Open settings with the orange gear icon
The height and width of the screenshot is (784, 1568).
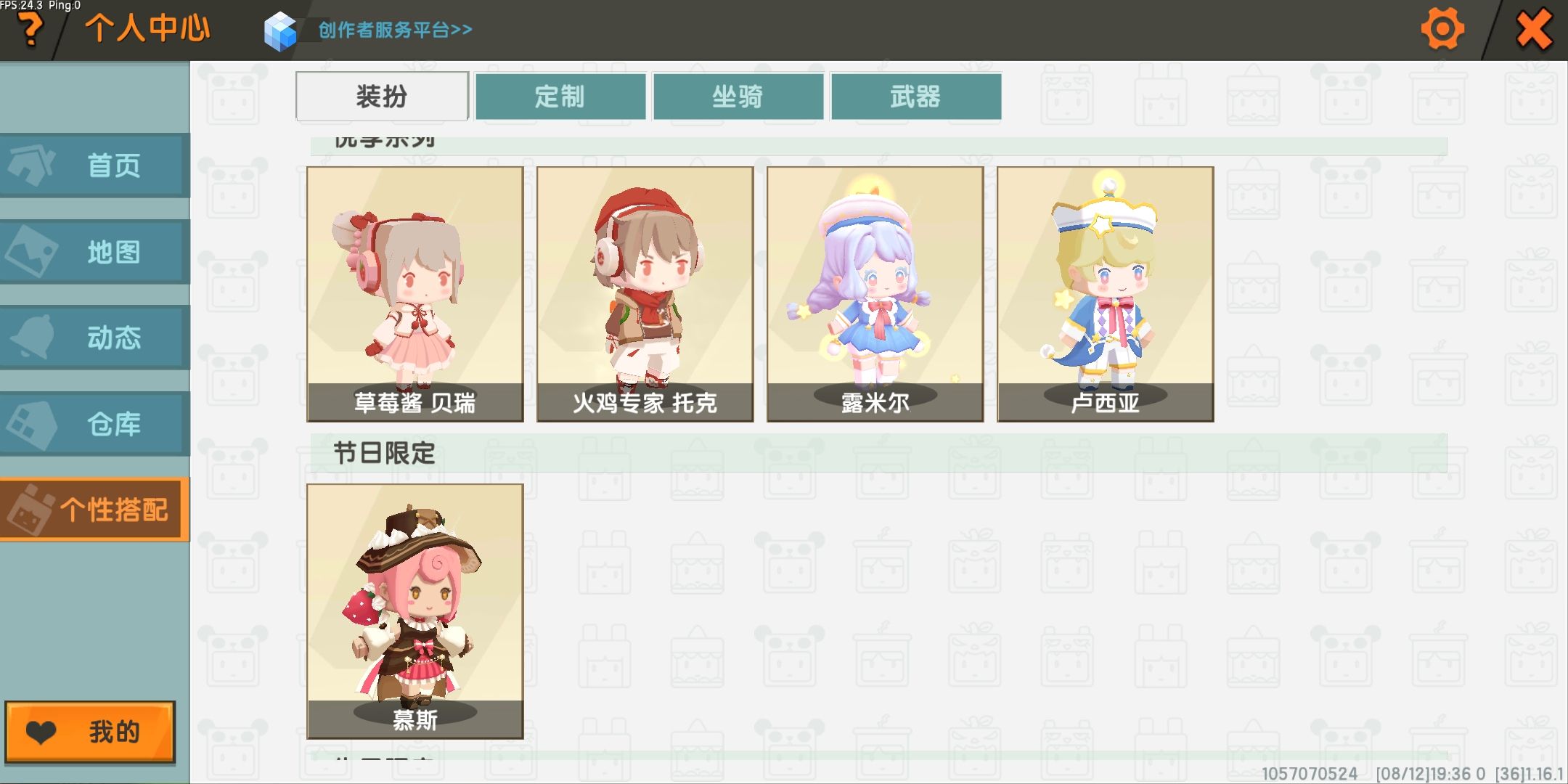pyautogui.click(x=1442, y=29)
